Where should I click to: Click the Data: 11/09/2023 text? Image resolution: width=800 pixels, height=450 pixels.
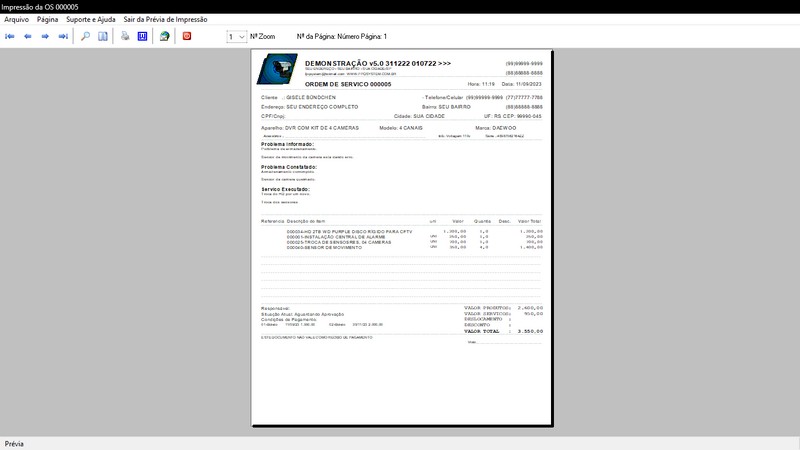pyautogui.click(x=521, y=84)
